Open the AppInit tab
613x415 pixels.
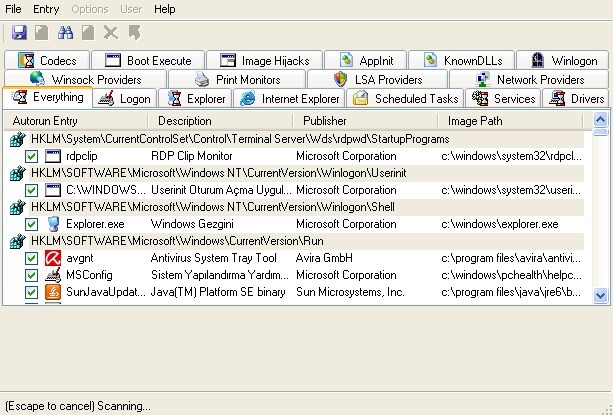click(366, 60)
